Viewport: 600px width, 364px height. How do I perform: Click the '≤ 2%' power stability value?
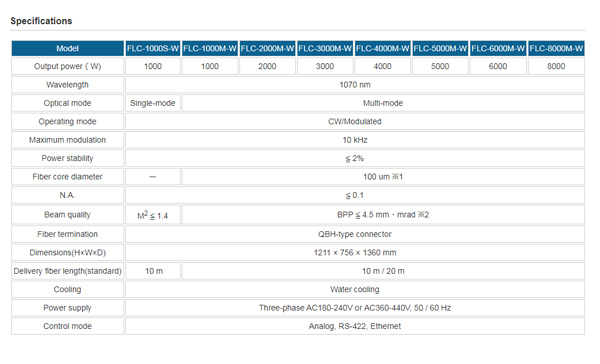coord(355,158)
